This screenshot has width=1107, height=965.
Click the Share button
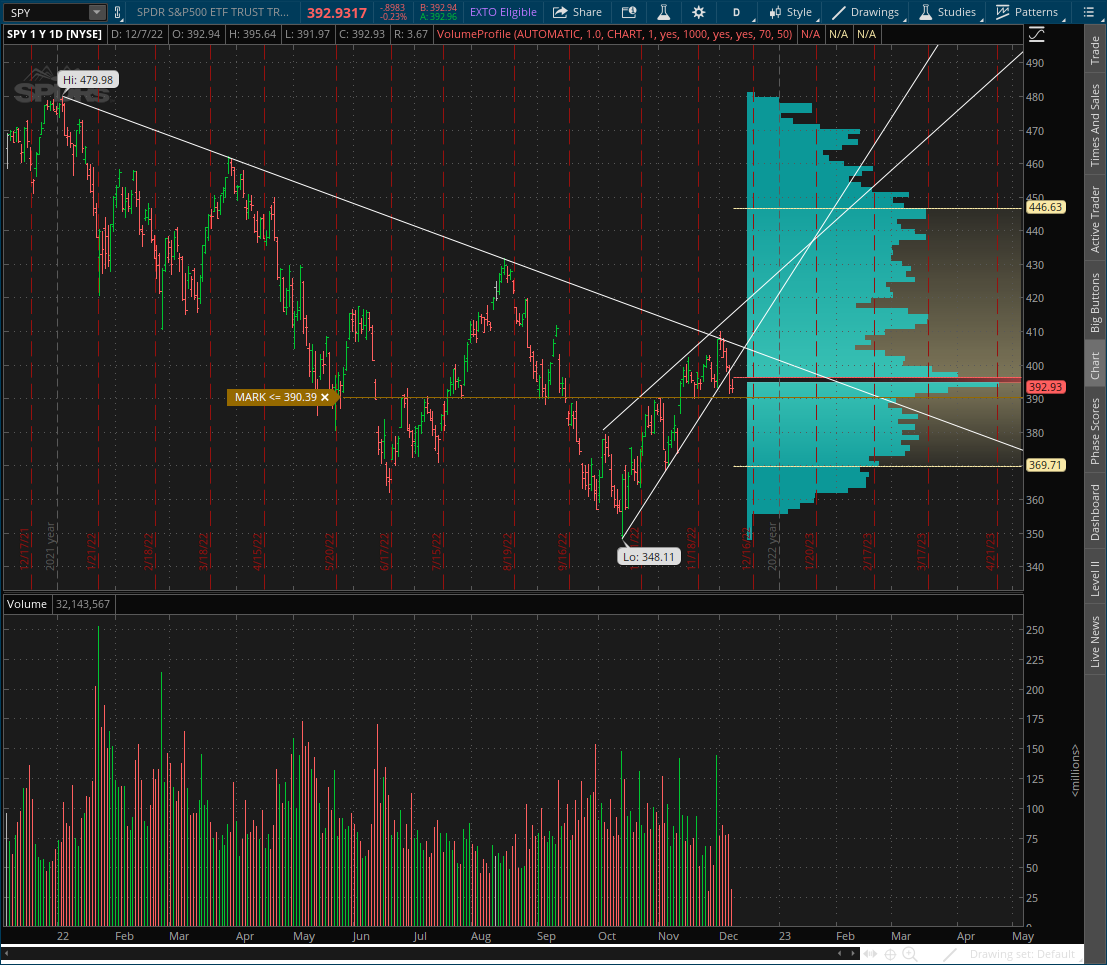[x=577, y=12]
